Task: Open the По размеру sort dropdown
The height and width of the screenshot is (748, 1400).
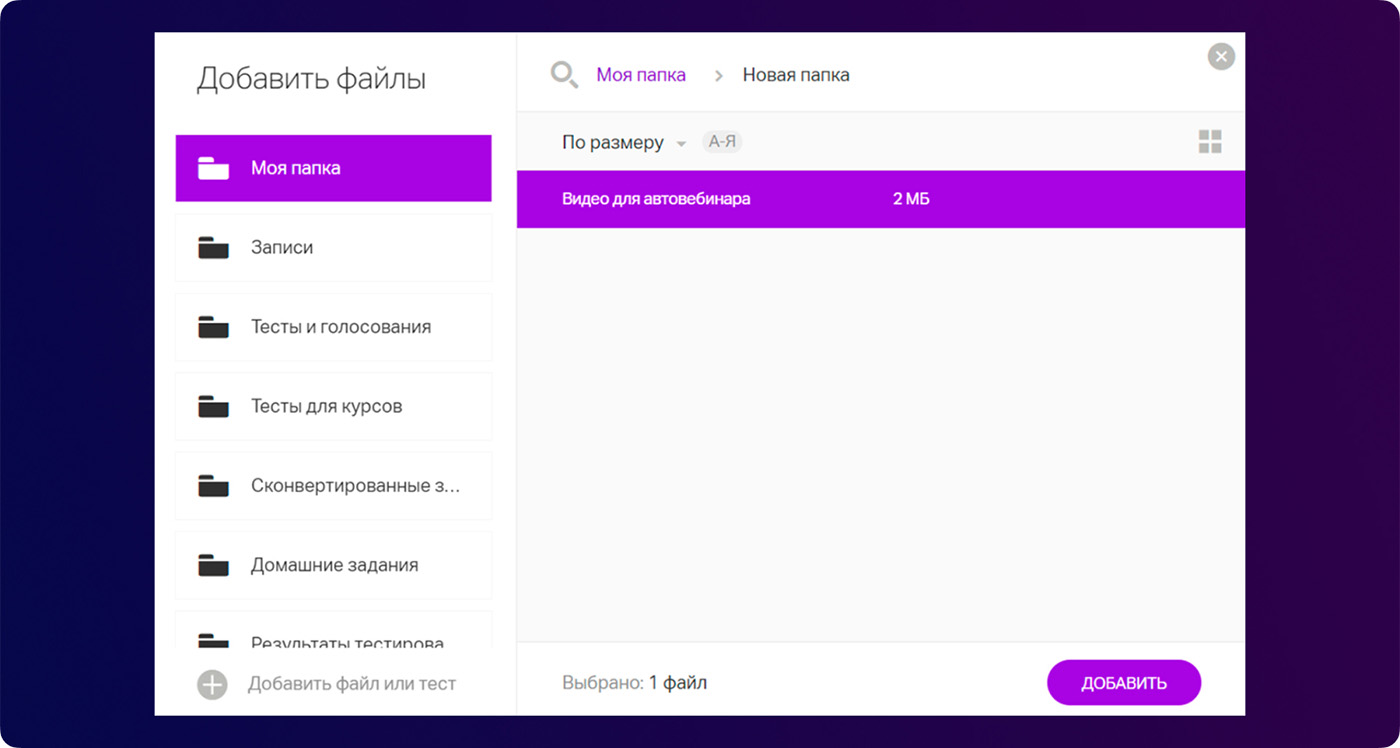Action: [x=612, y=143]
